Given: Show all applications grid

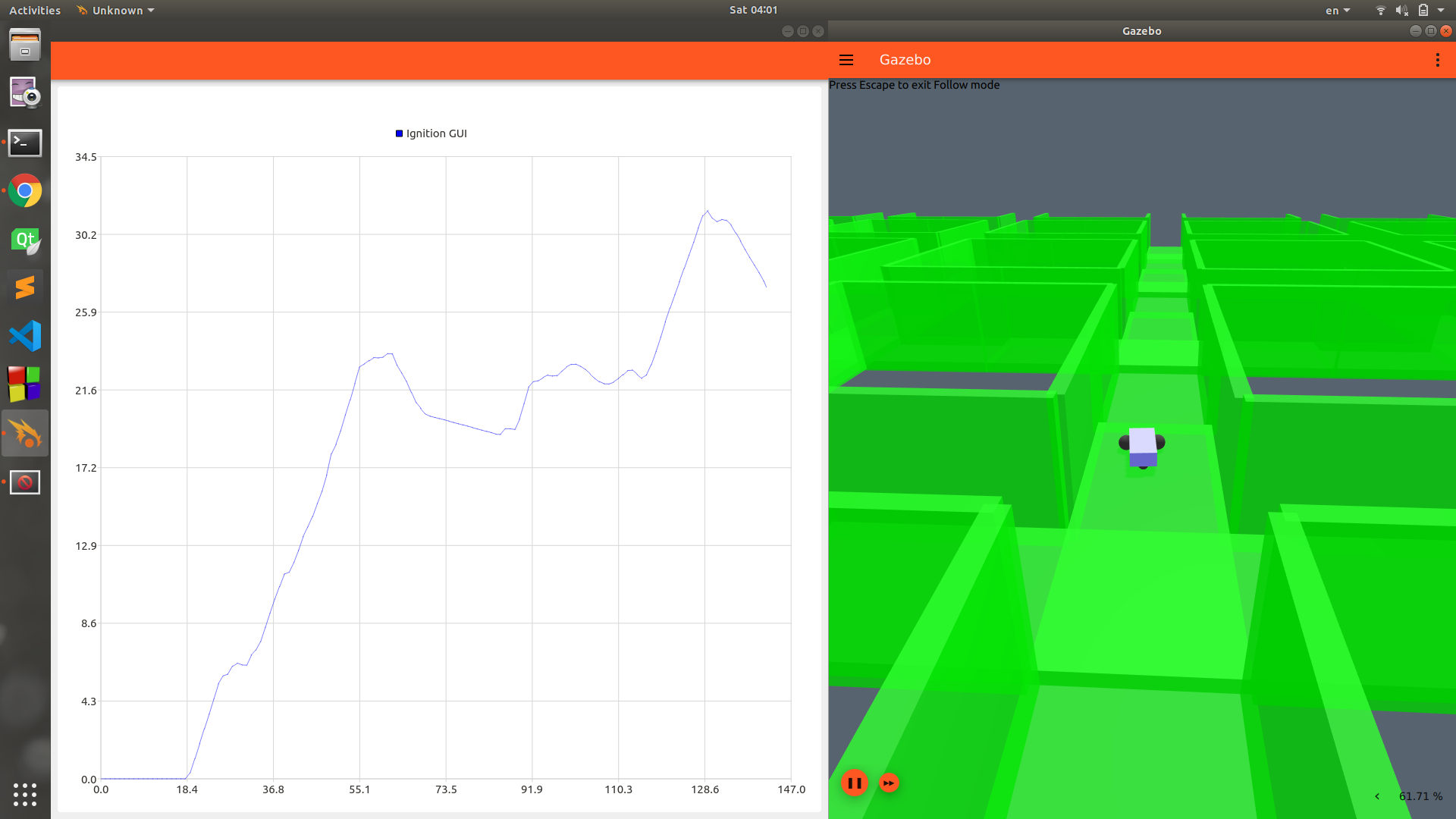Looking at the screenshot, I should [x=25, y=794].
